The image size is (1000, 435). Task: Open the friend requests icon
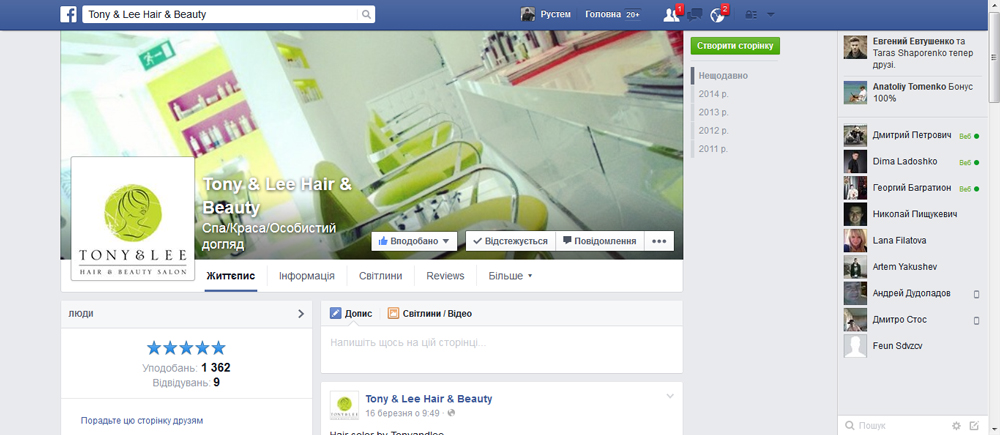(x=671, y=15)
